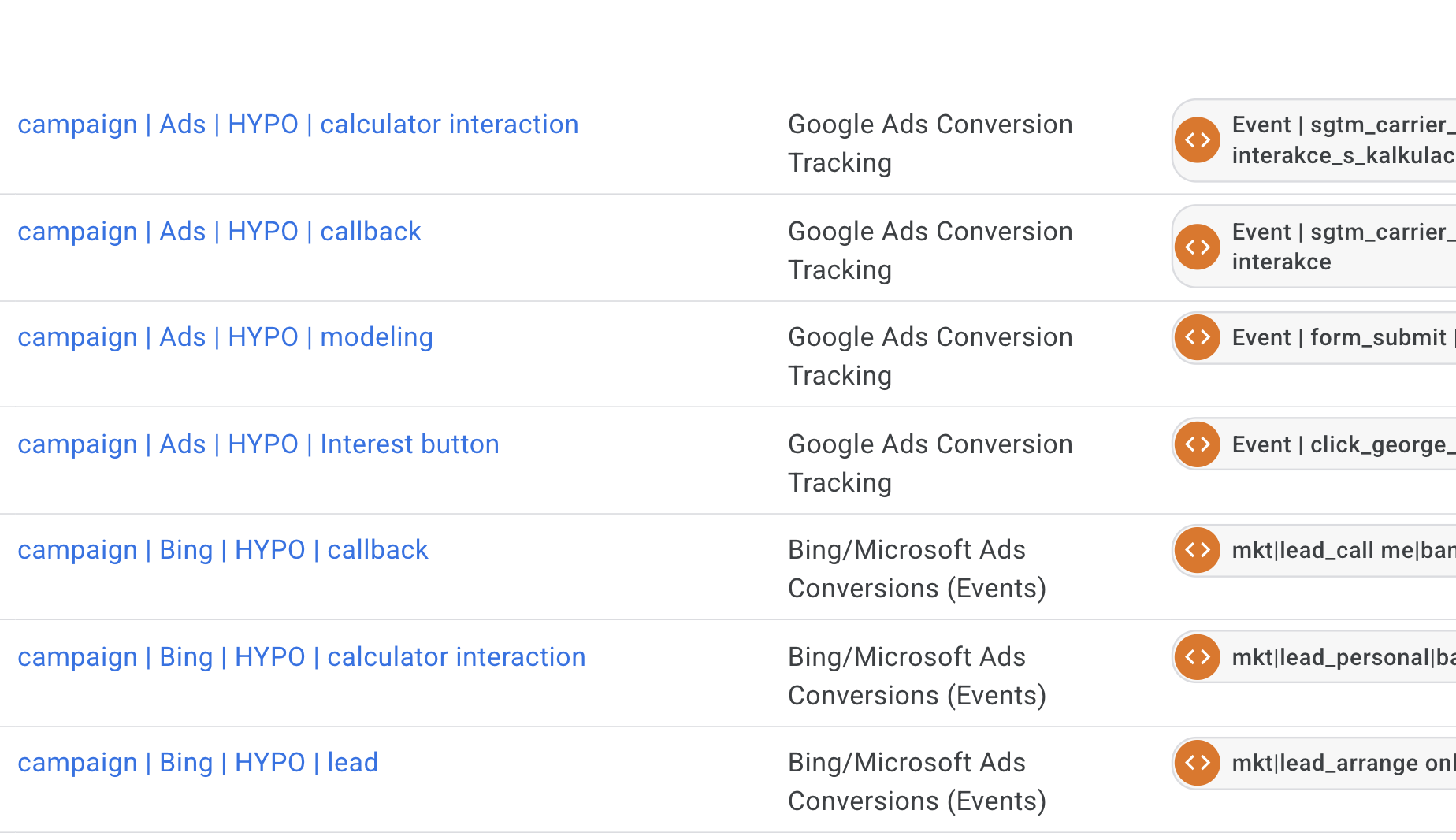Open Bing HYPO calculator interaction tag
The width and height of the screenshot is (1456, 840).
pos(302,657)
